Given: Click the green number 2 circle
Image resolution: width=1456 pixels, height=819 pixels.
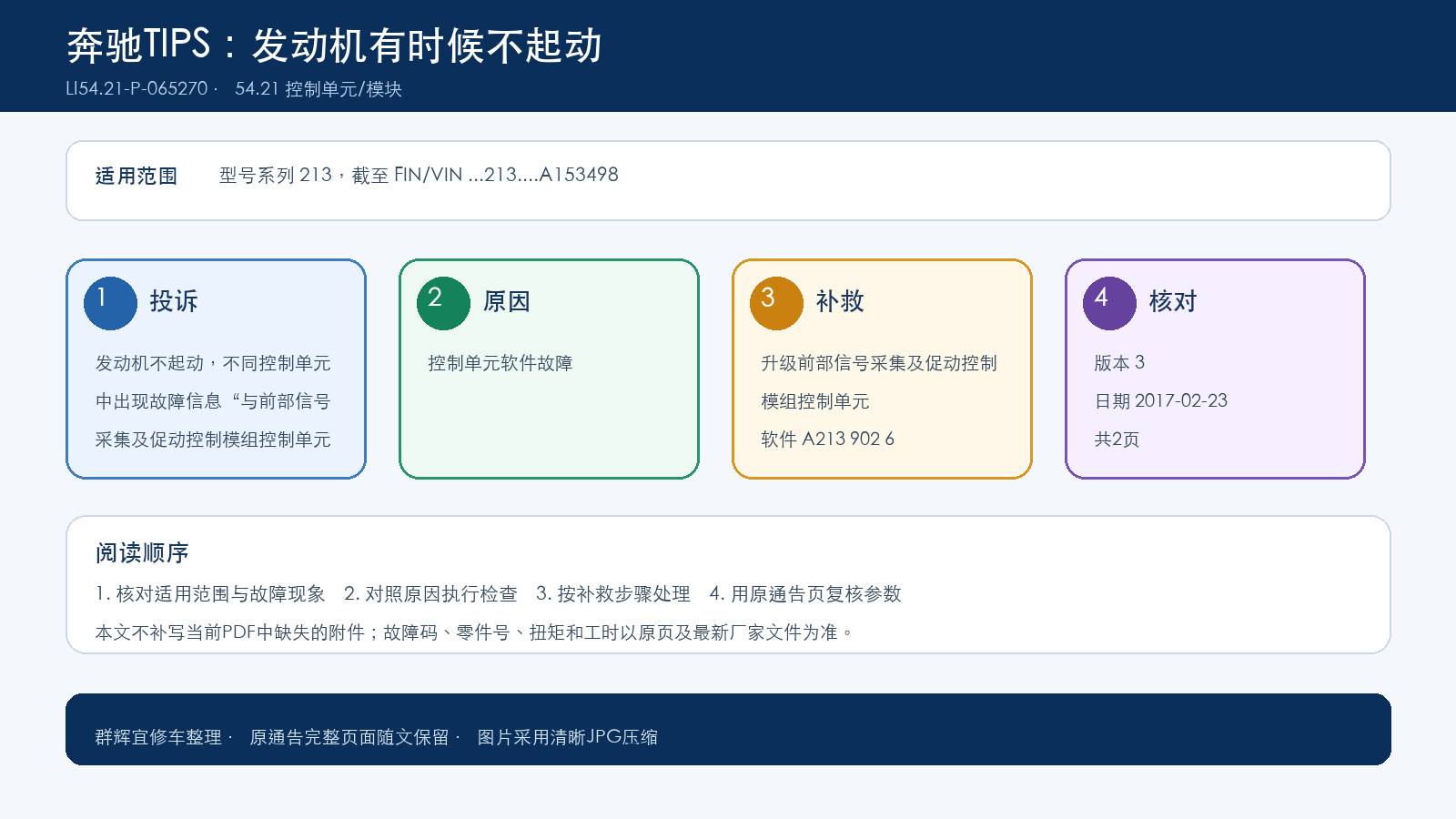Looking at the screenshot, I should [443, 303].
